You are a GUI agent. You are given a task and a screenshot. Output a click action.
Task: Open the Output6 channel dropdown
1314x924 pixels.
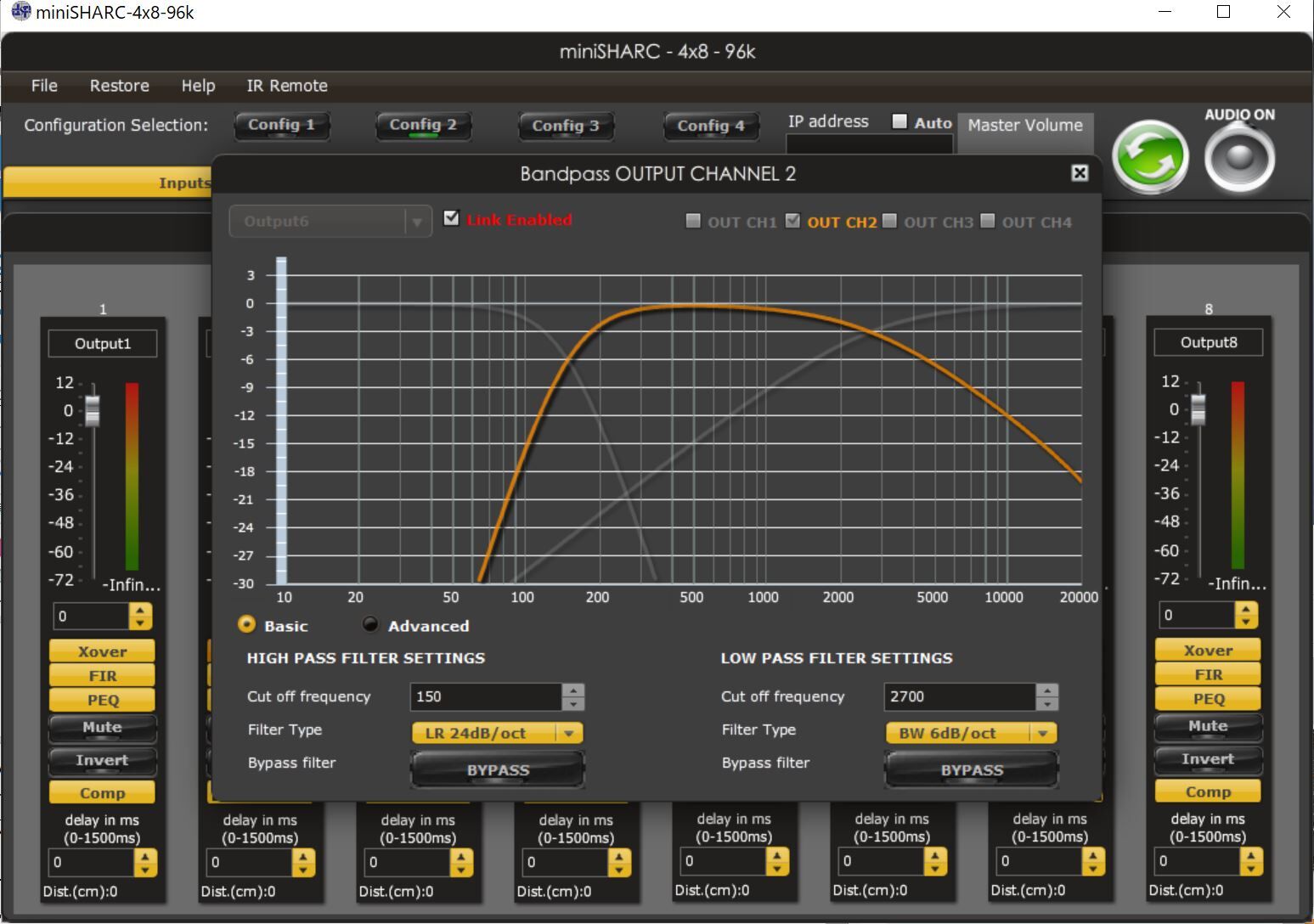pyautogui.click(x=330, y=222)
